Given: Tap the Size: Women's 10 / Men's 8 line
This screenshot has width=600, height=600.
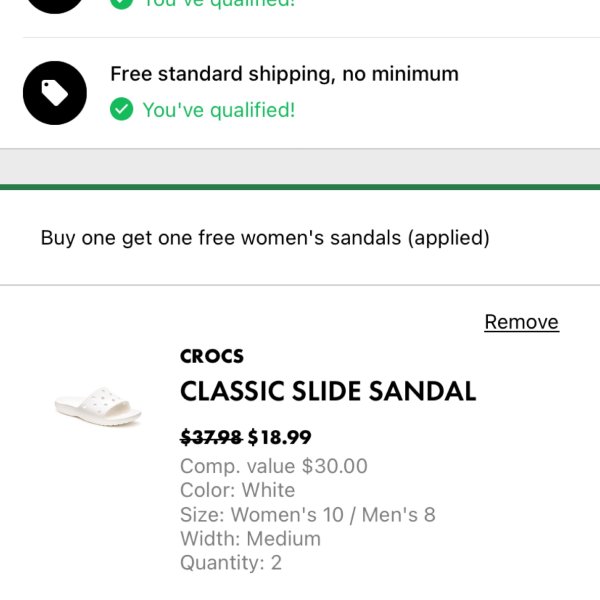Looking at the screenshot, I should click(308, 514).
